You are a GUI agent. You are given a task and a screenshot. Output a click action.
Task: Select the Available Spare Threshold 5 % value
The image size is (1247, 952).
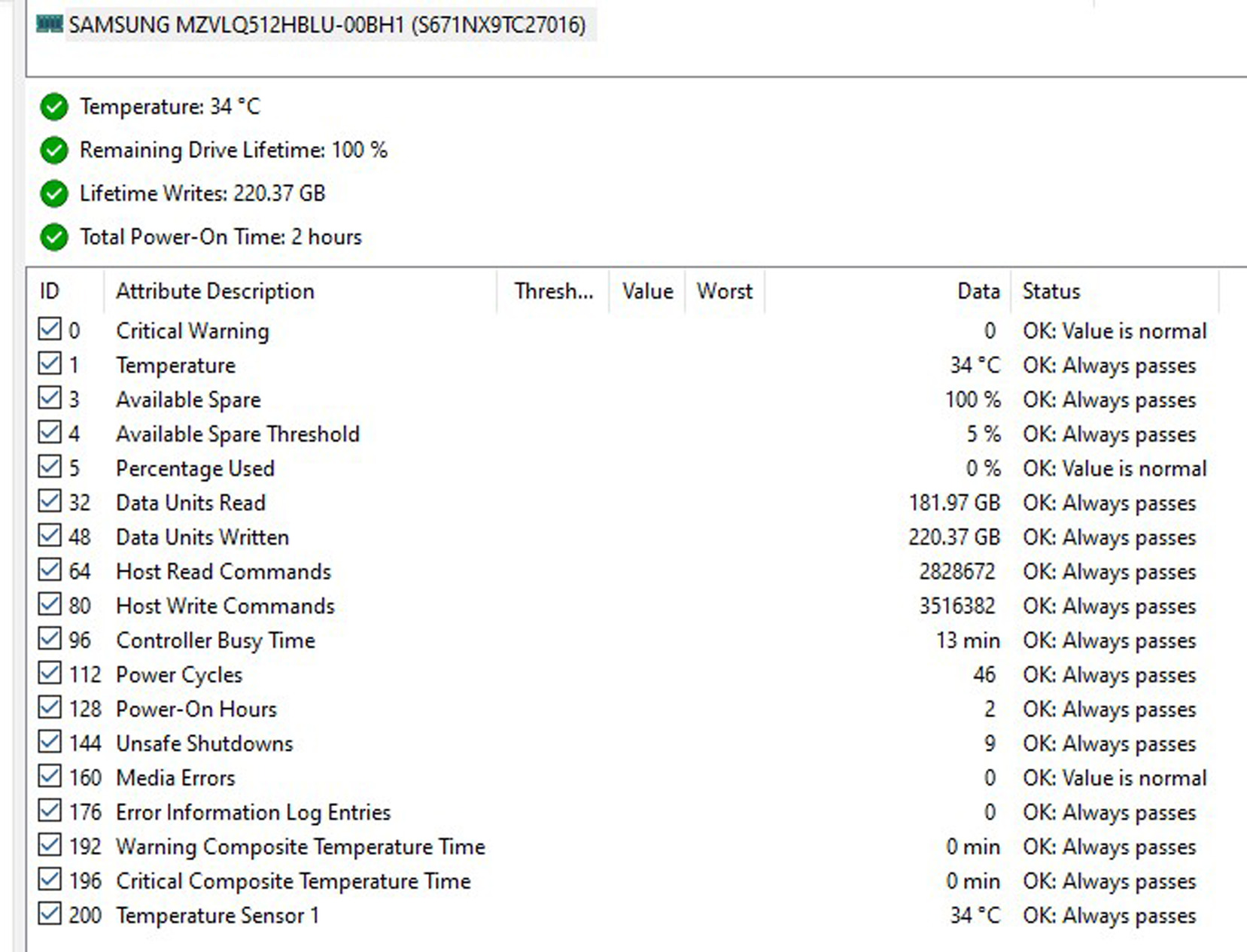tap(984, 434)
